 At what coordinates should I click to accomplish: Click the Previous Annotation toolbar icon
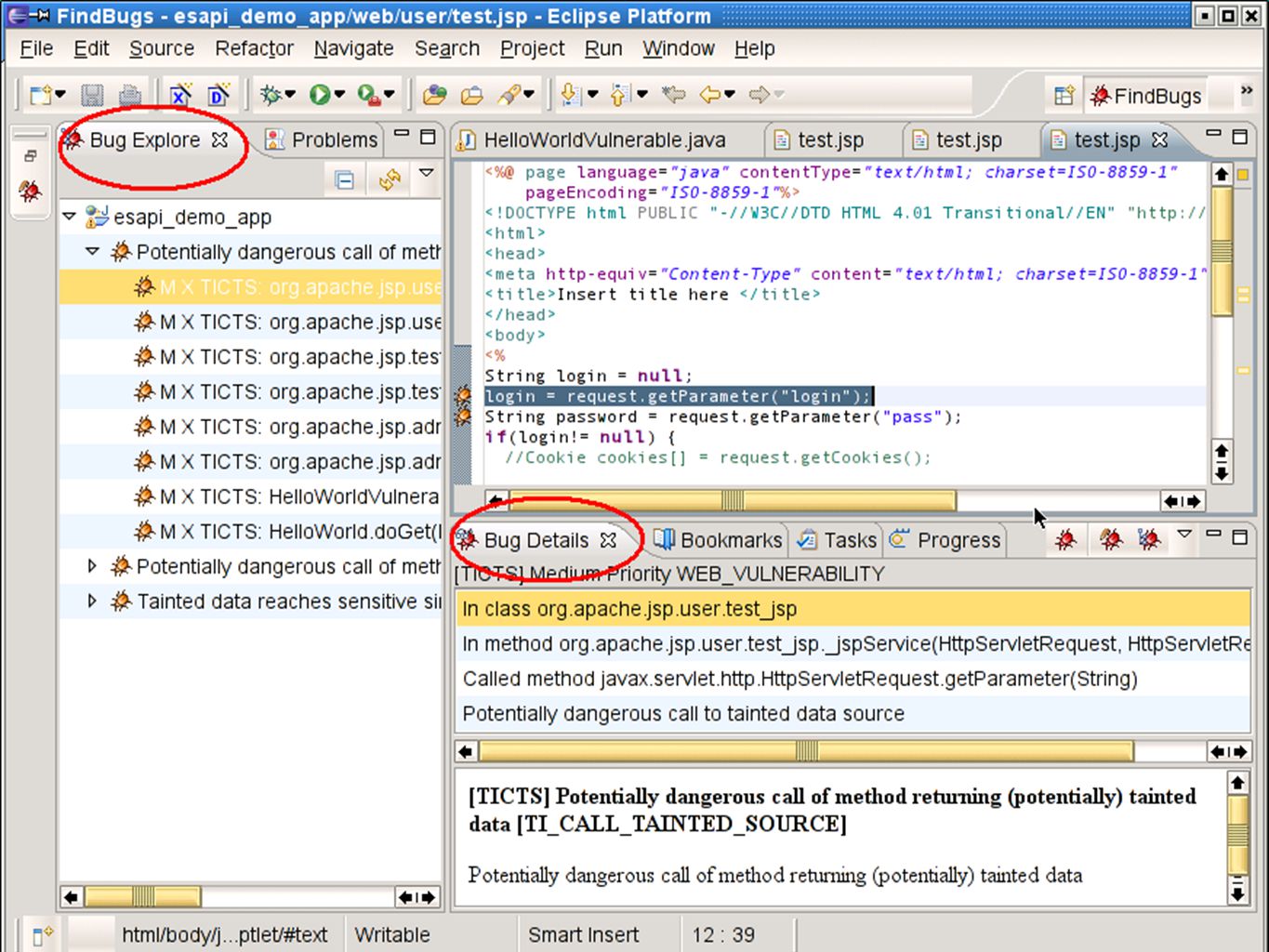pyautogui.click(x=620, y=95)
